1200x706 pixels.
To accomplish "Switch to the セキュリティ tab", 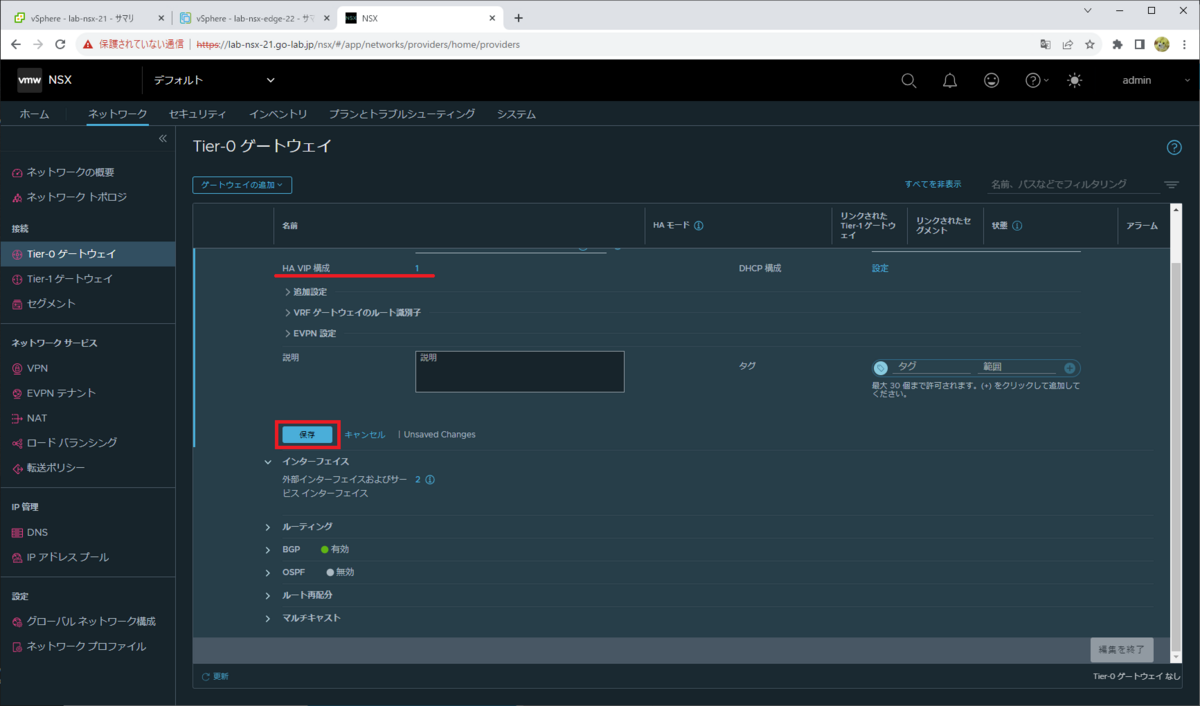I will [x=198, y=114].
